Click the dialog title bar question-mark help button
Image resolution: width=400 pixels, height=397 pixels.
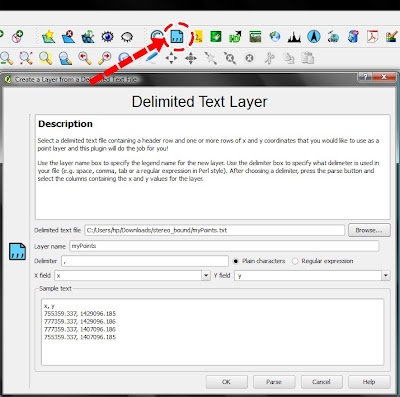click(x=365, y=77)
